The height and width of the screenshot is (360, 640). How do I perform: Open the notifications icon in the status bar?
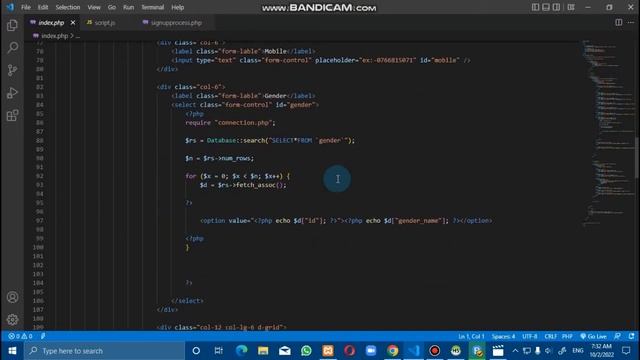click(x=631, y=336)
